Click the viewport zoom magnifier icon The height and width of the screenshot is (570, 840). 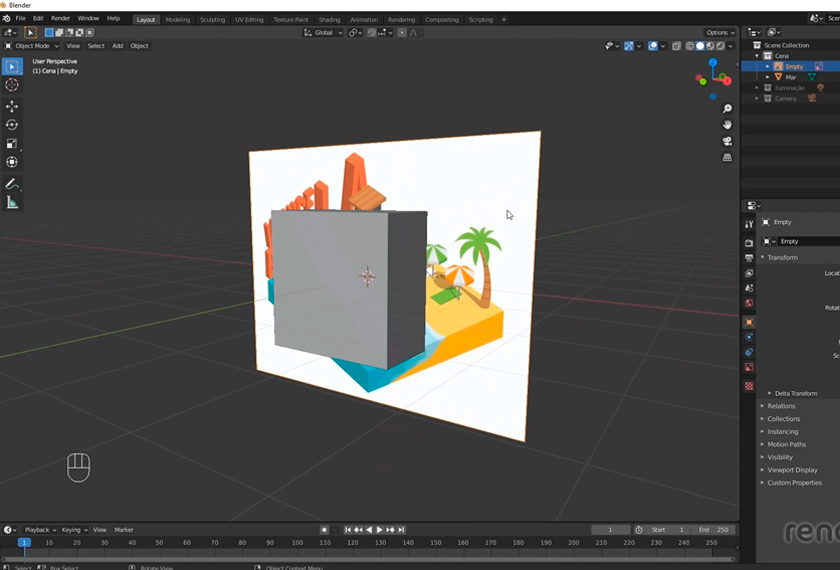click(x=727, y=108)
